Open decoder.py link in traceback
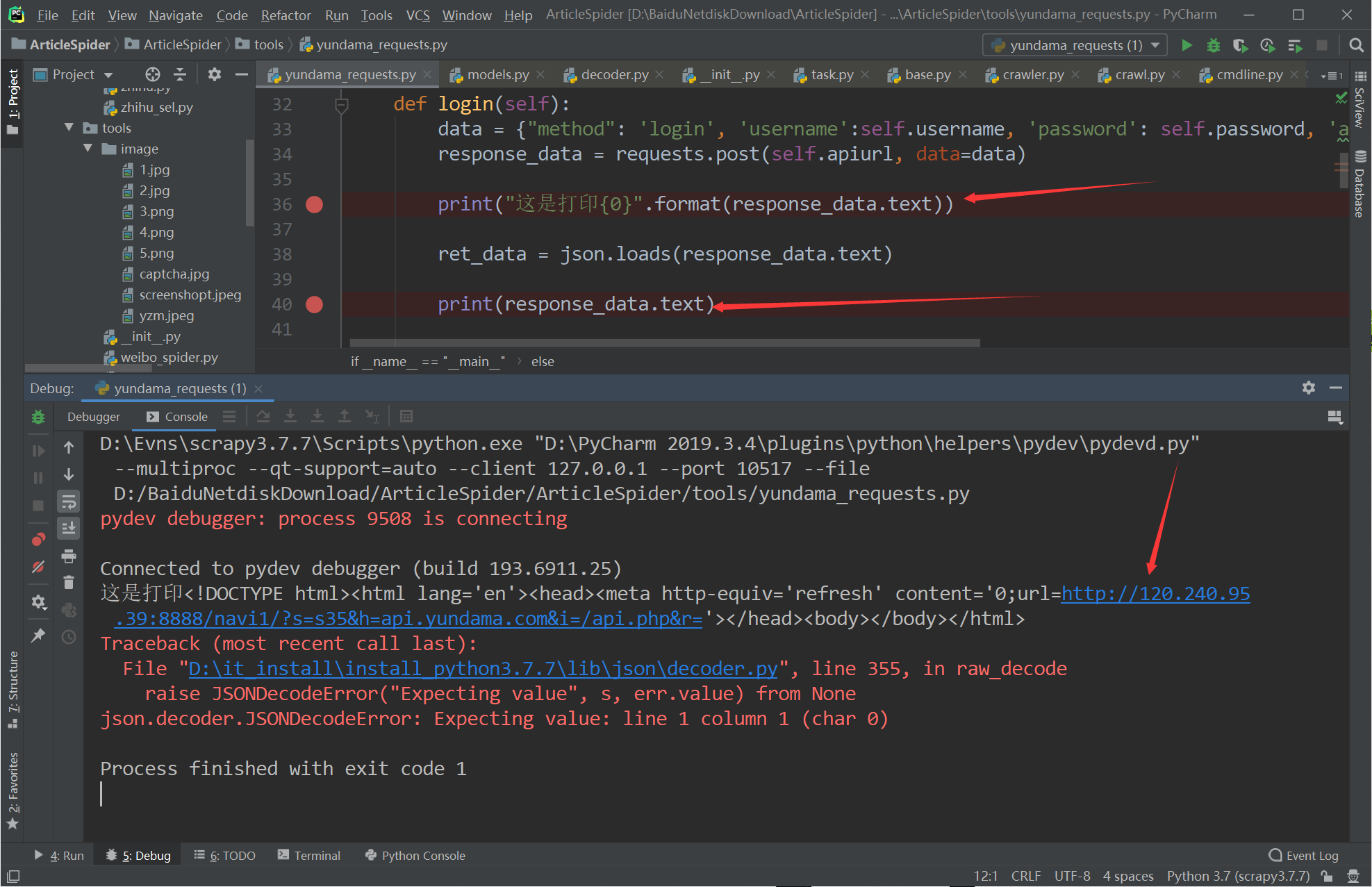The image size is (1372, 887). (x=483, y=668)
